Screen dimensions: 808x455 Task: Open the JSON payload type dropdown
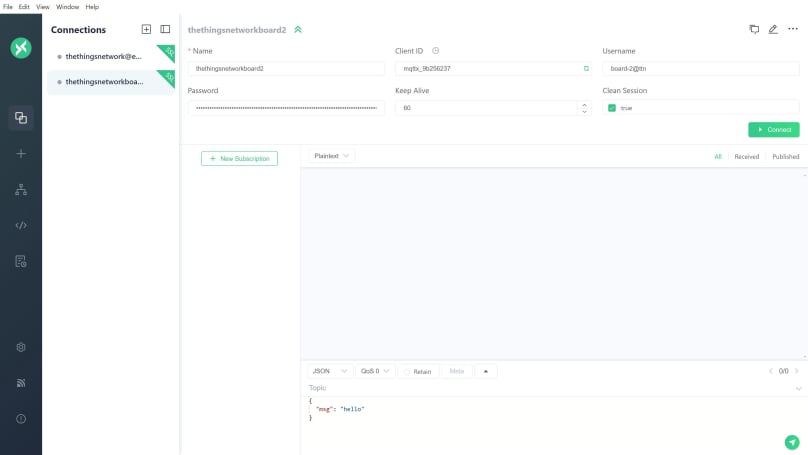click(x=330, y=371)
